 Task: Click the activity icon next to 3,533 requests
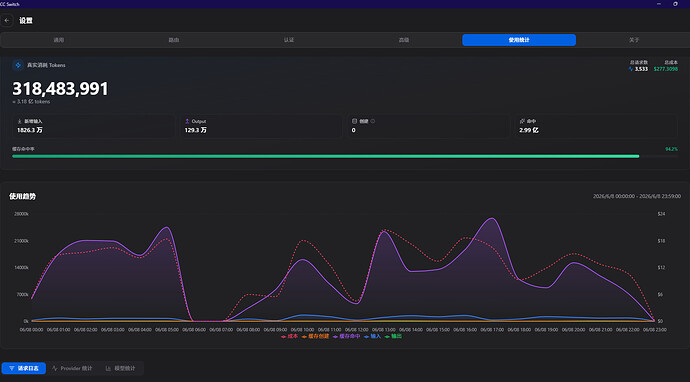click(631, 69)
